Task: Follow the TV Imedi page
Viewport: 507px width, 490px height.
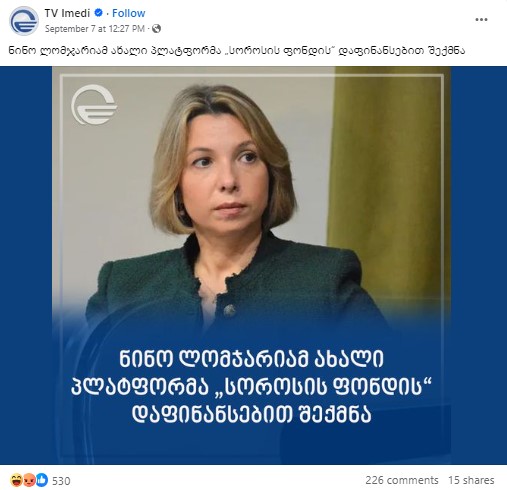Action: click(128, 13)
